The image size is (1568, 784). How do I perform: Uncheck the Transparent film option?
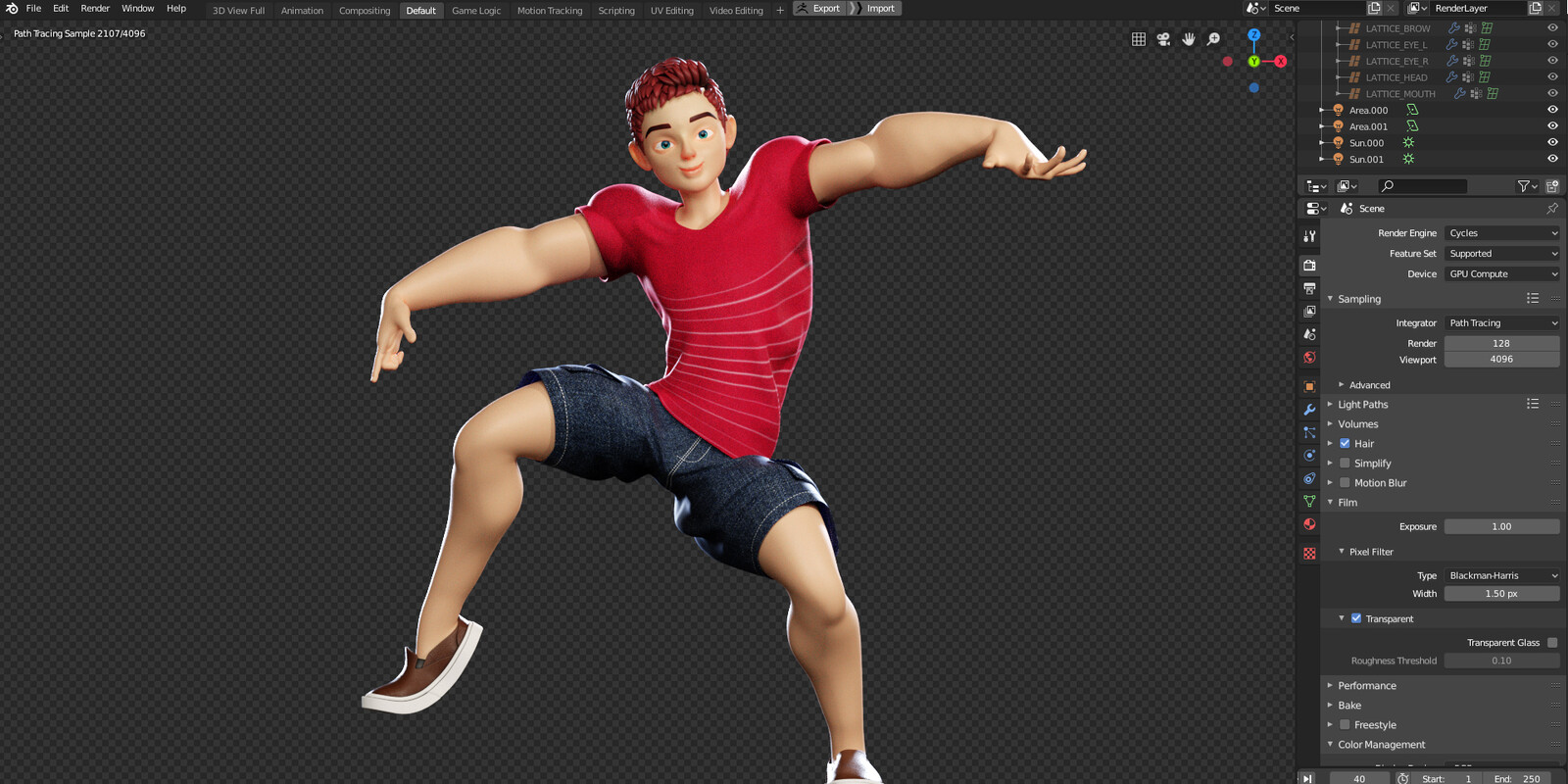(1356, 618)
